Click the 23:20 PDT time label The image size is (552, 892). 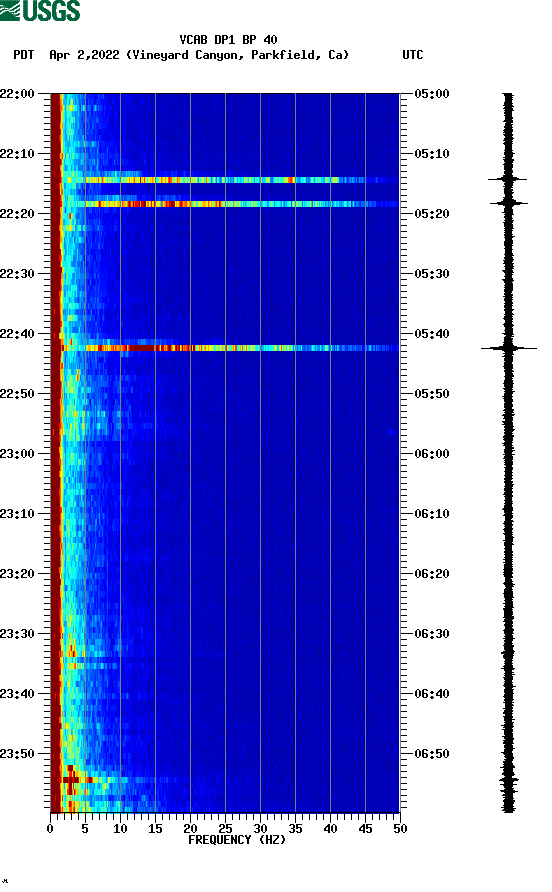17,574
